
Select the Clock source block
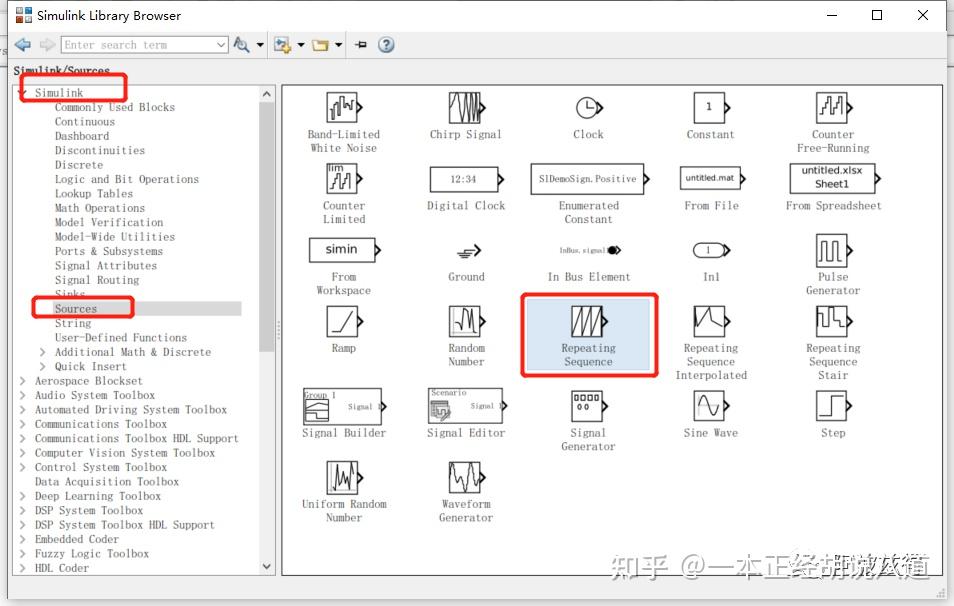[589, 108]
